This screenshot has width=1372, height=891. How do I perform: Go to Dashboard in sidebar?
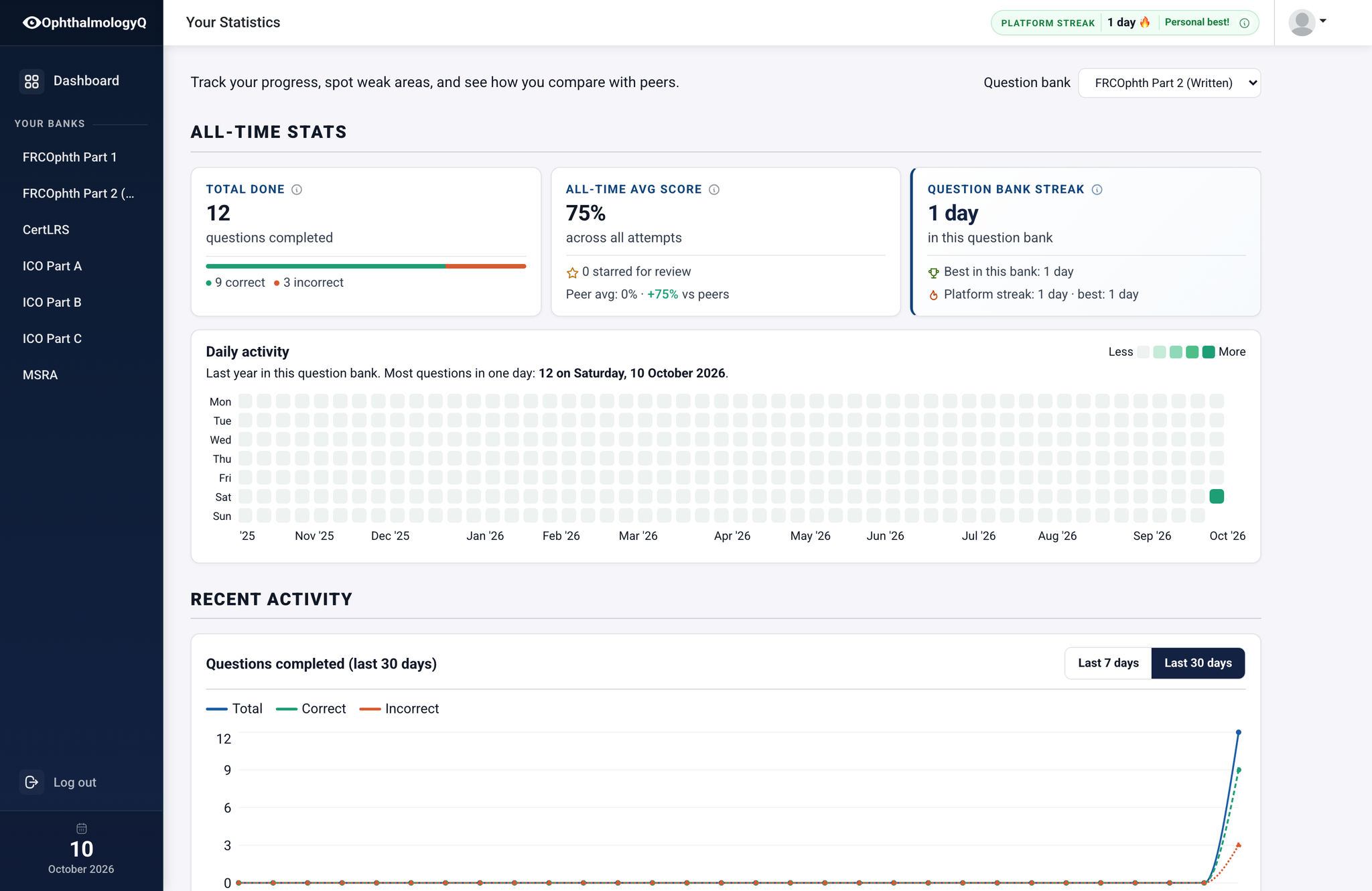tap(86, 81)
